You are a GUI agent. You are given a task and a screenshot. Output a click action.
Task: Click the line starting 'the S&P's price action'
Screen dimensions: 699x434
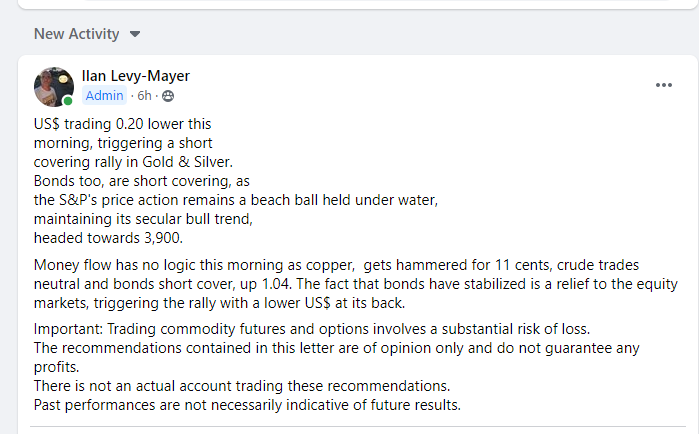(235, 200)
